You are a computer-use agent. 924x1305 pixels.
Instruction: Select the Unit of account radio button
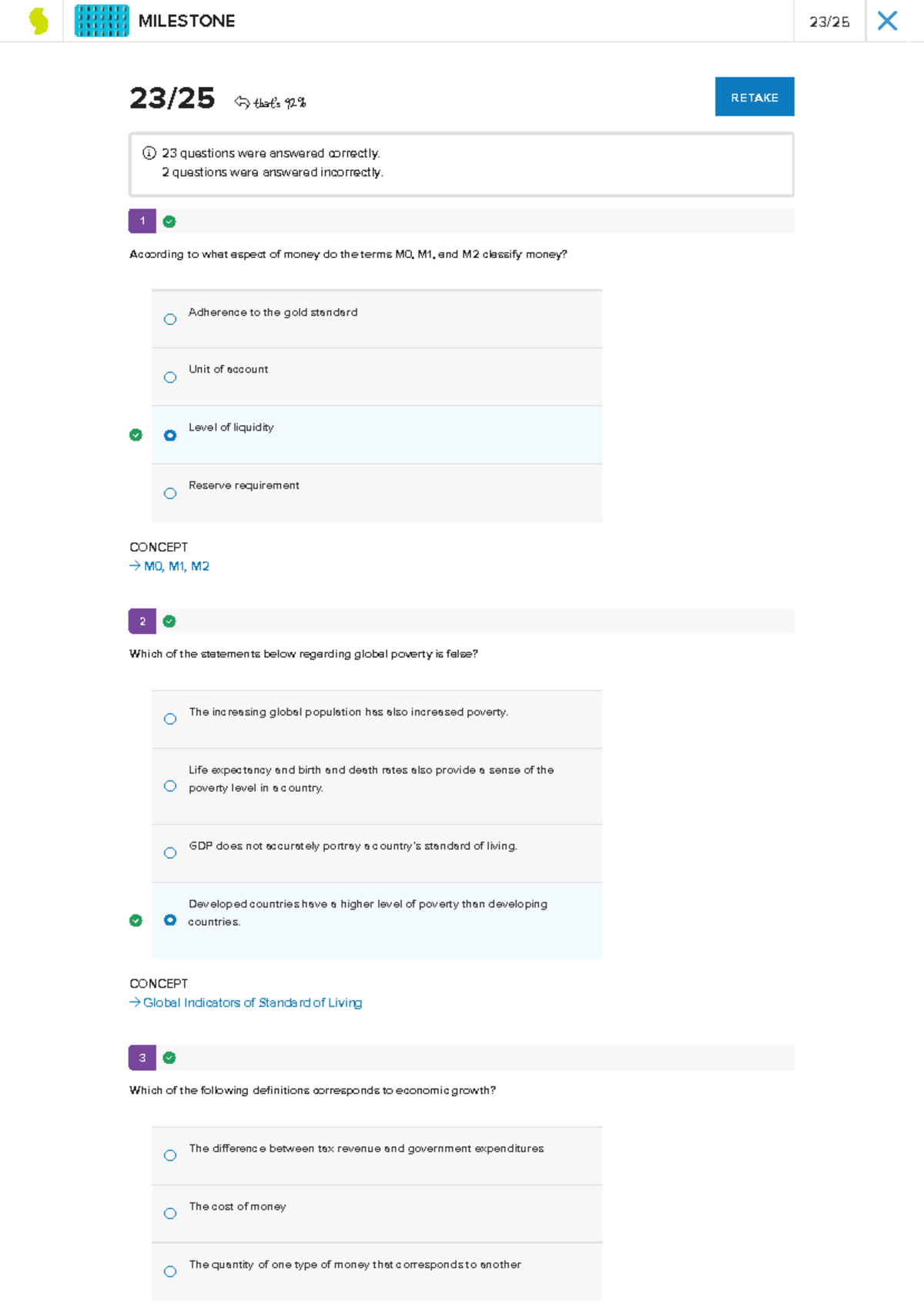pyautogui.click(x=170, y=377)
